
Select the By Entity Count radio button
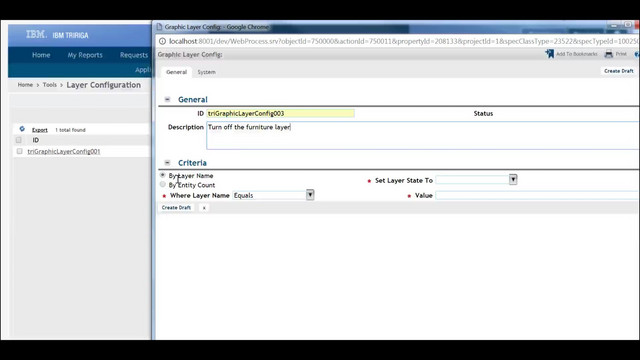tap(162, 184)
